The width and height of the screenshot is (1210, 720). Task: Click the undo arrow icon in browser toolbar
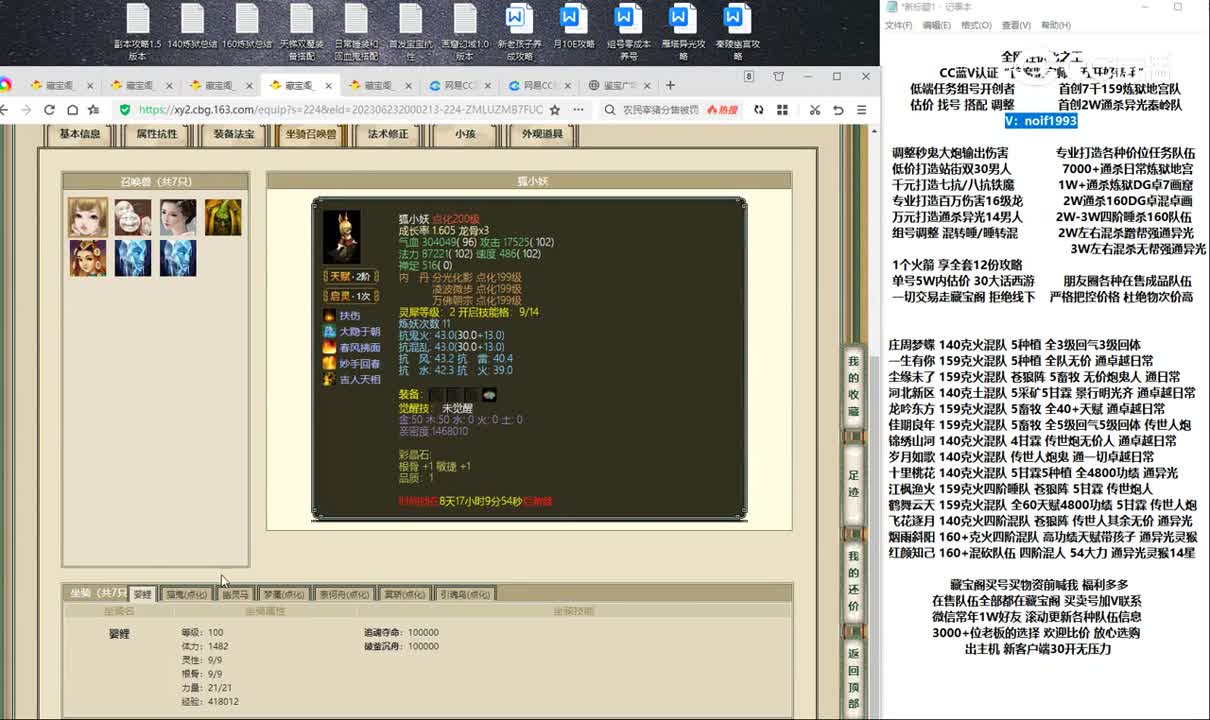[838, 109]
